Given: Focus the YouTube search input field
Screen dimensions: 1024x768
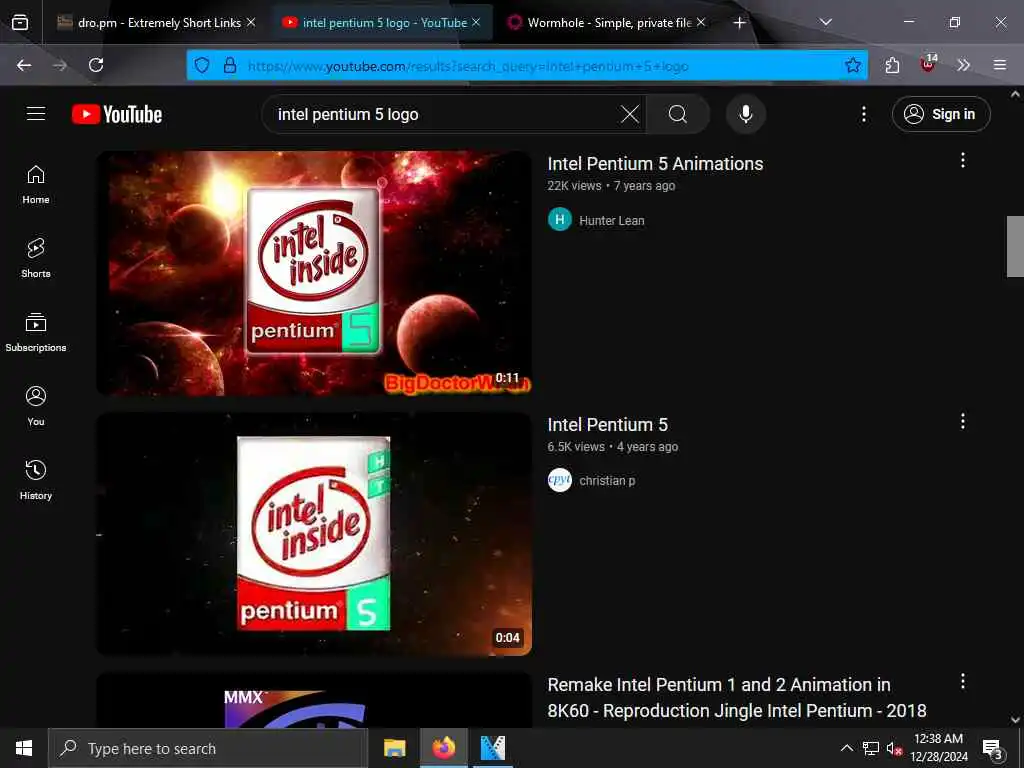Looking at the screenshot, I should pos(444,114).
